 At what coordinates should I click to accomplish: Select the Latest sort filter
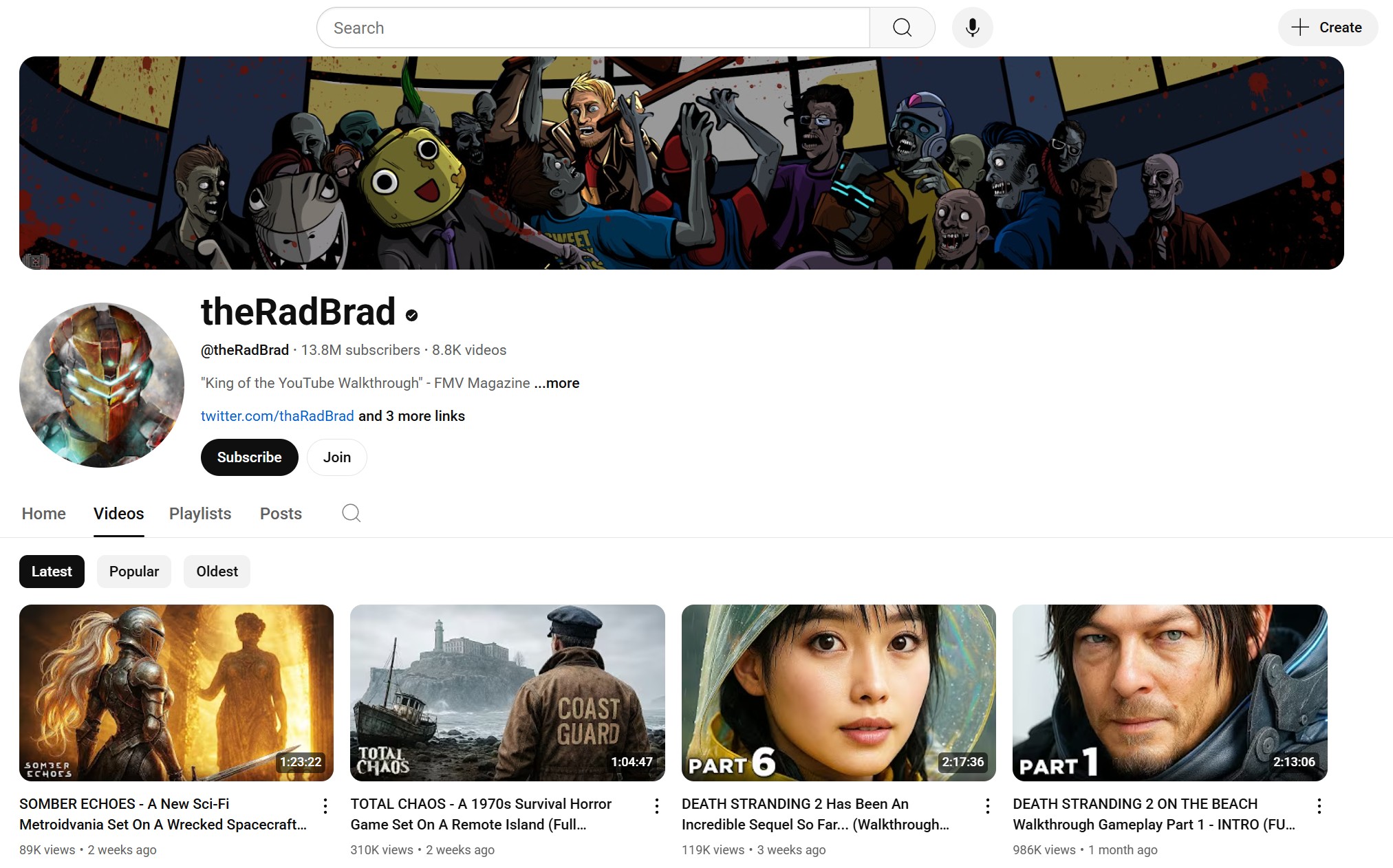(x=52, y=572)
